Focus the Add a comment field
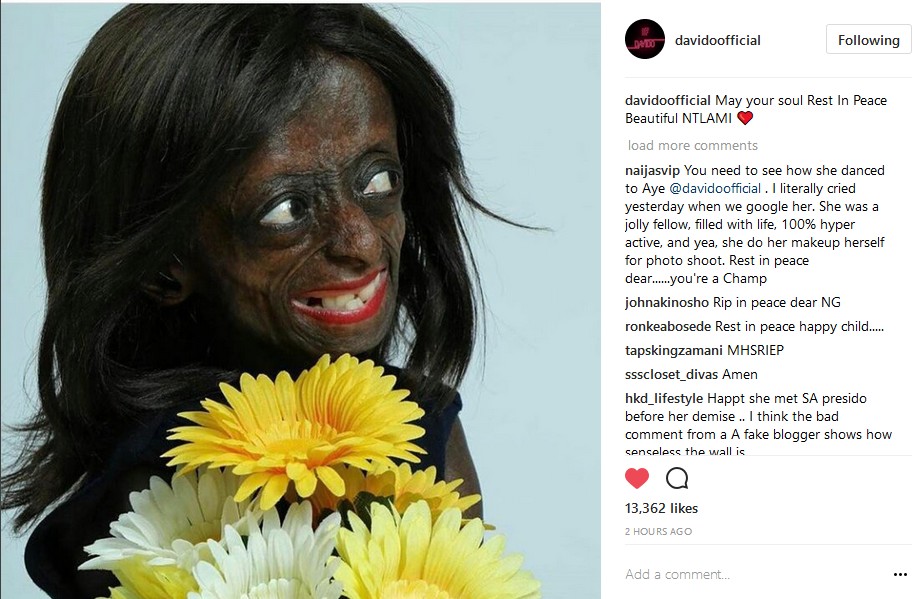The image size is (914, 599). coord(752,575)
